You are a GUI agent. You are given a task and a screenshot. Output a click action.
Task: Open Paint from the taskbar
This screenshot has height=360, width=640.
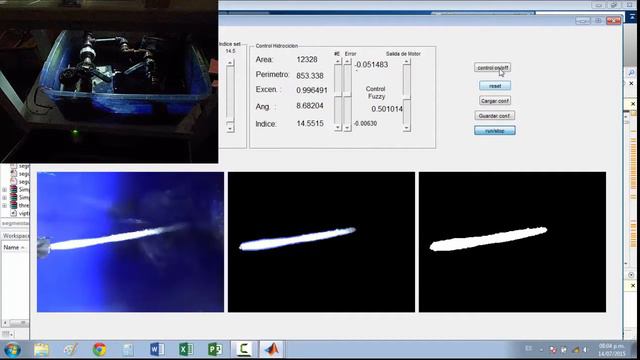[x=71, y=350]
